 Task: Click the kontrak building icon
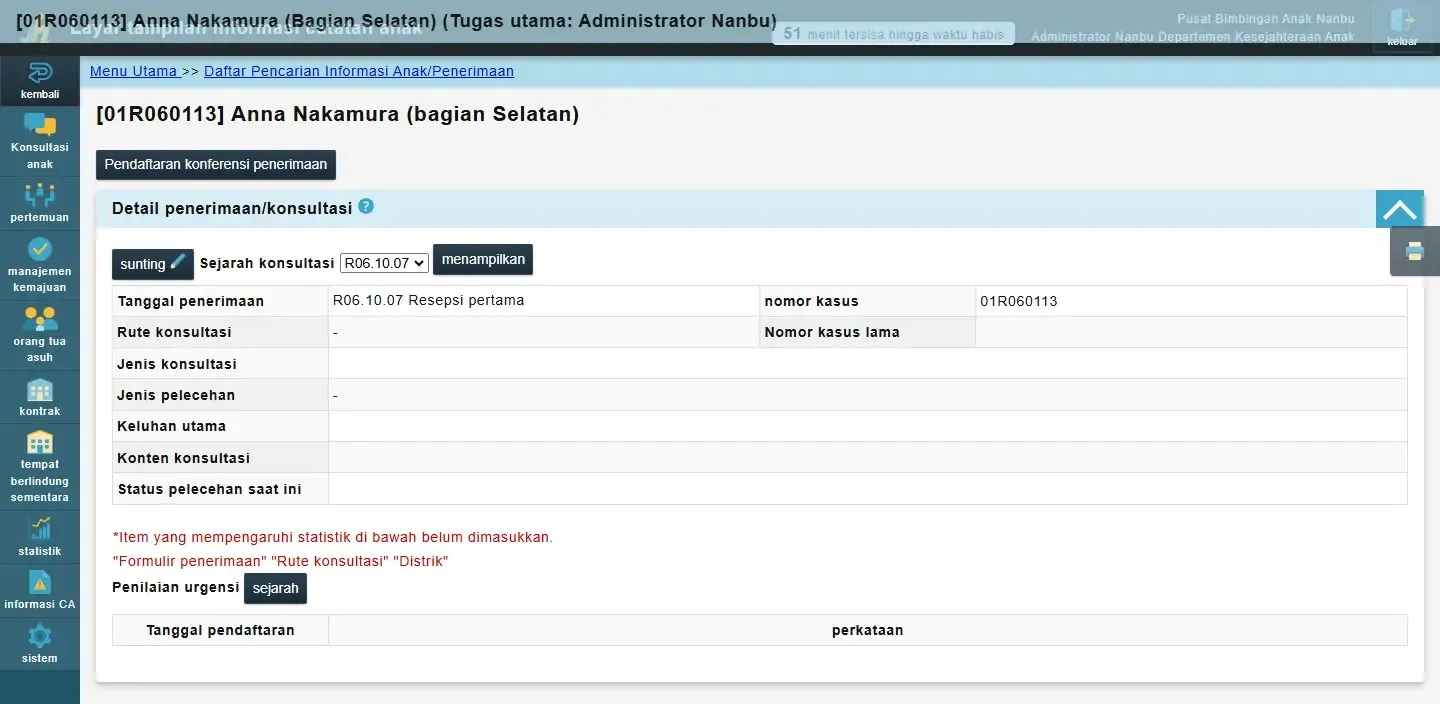pos(40,390)
